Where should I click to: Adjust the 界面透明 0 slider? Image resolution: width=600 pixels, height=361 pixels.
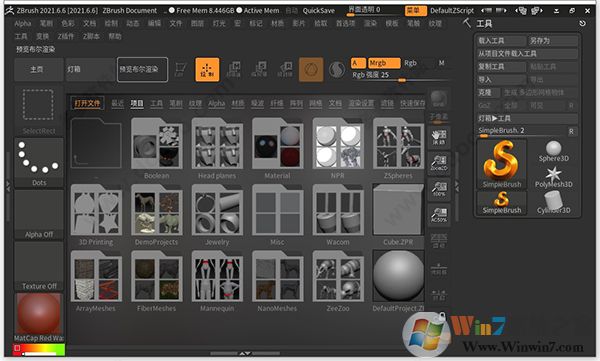click(374, 11)
